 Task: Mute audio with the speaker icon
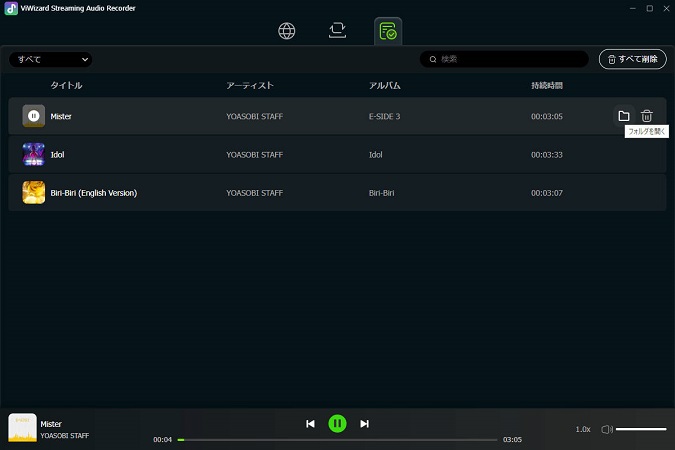(x=607, y=429)
